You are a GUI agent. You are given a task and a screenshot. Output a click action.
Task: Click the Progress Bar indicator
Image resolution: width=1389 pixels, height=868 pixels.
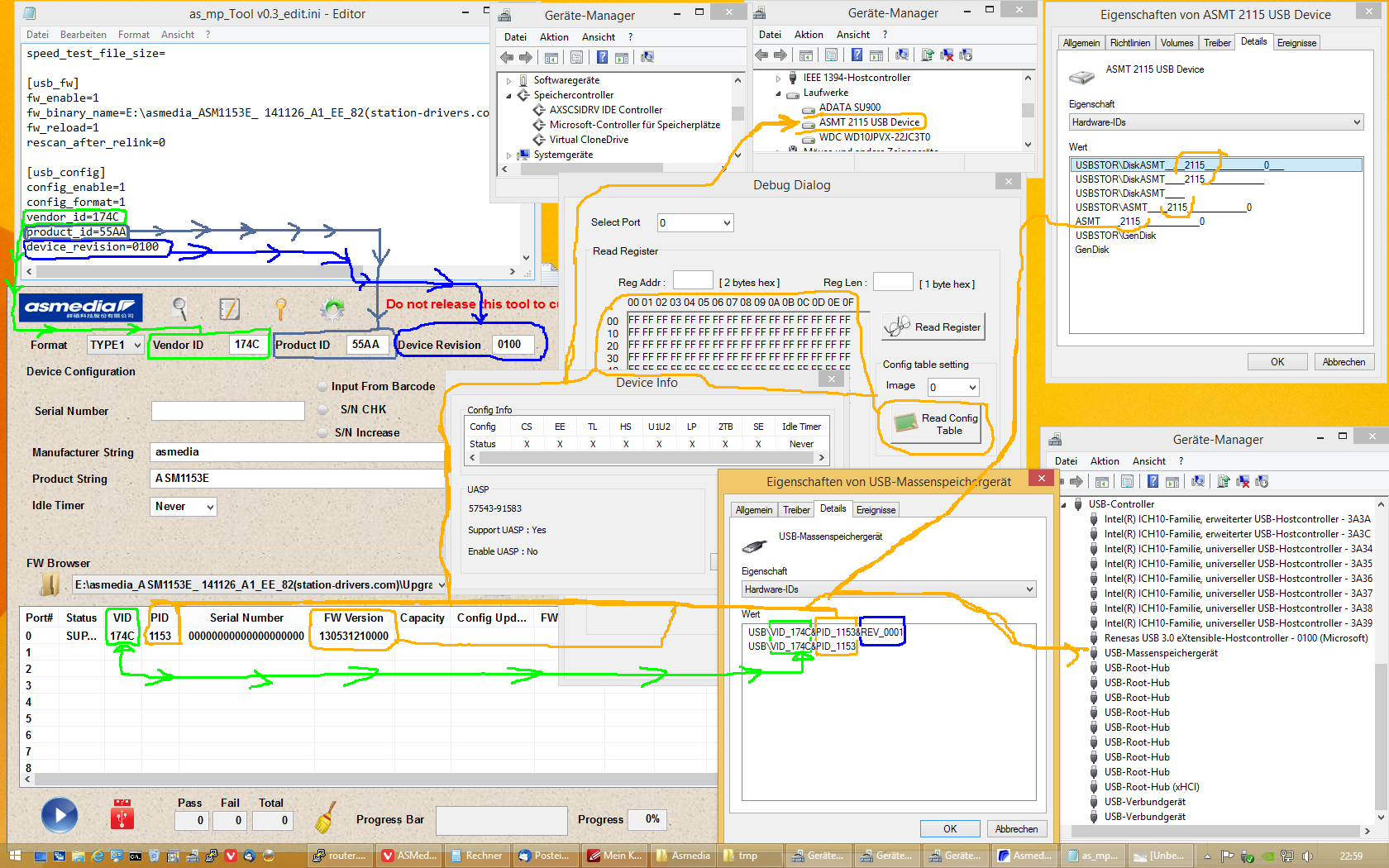502,820
